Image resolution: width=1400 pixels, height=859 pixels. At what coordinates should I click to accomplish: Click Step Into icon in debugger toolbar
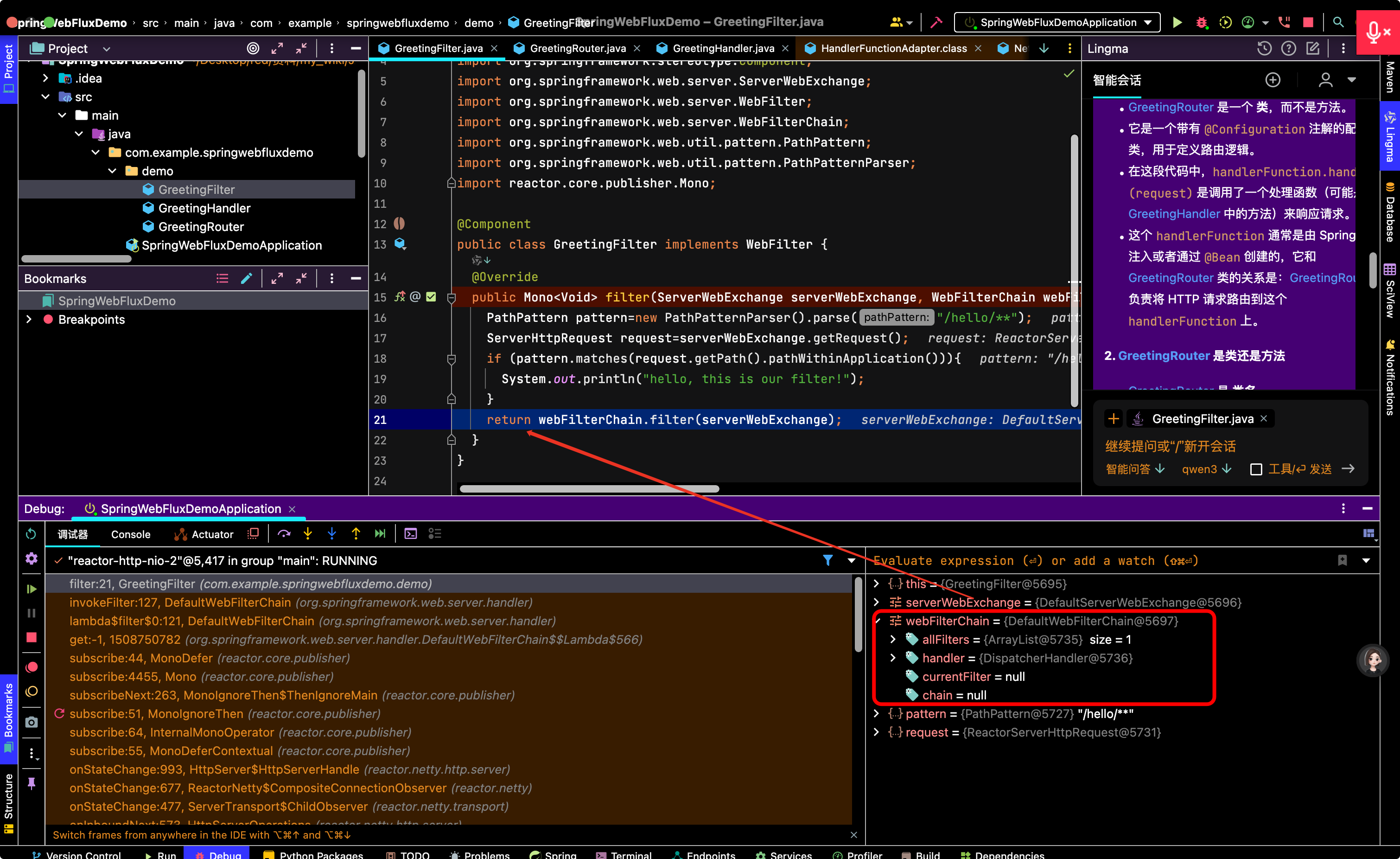pos(308,533)
